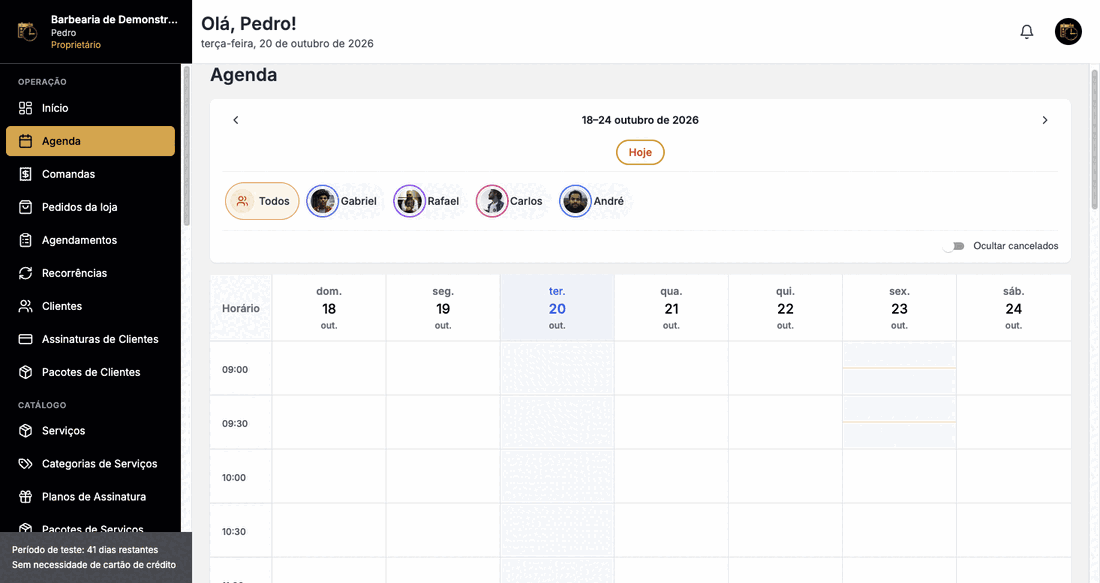
Task: Select the Todos barbers filter
Action: tap(262, 201)
